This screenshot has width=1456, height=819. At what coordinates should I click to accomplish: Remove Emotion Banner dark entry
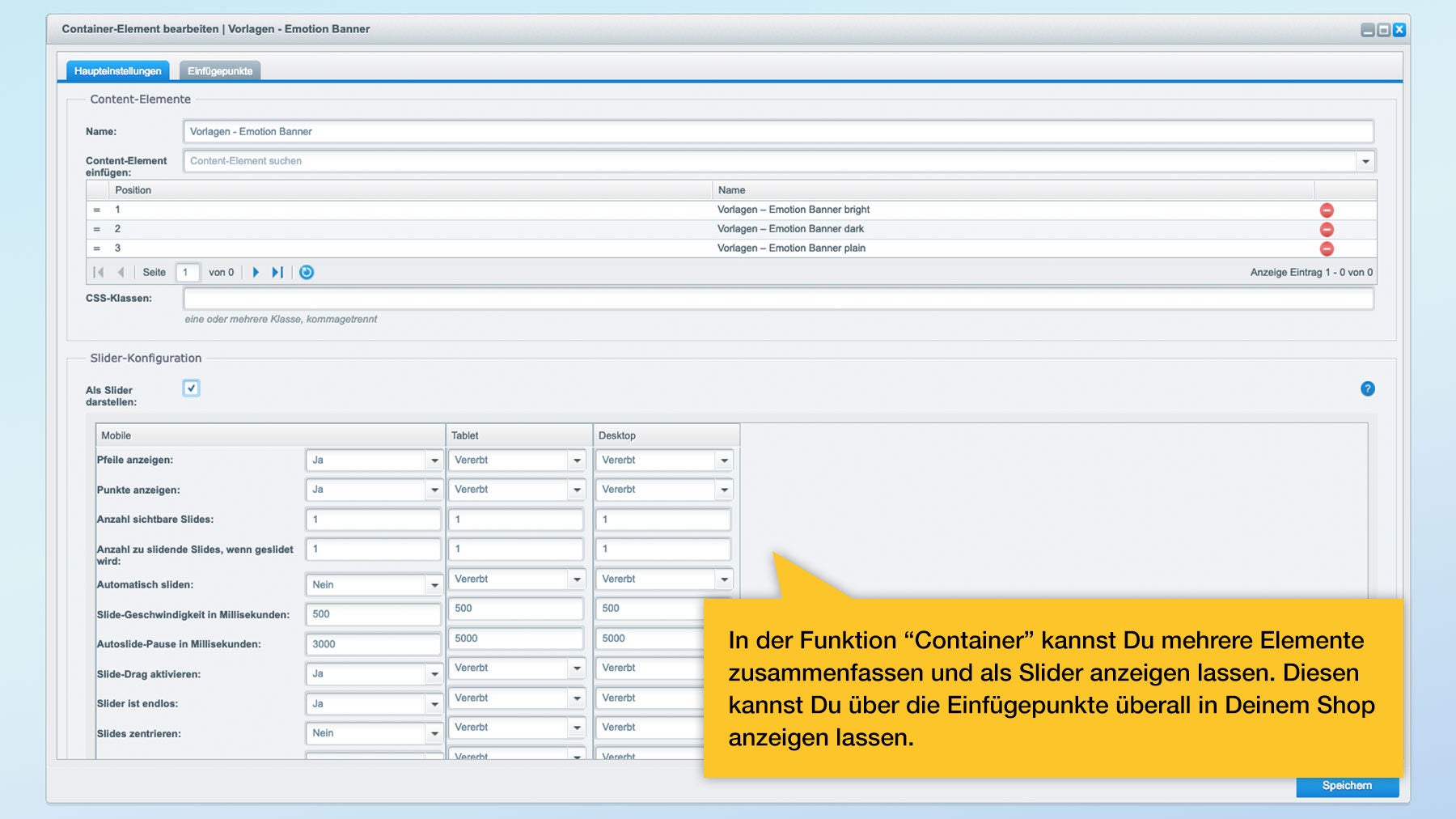point(1327,230)
